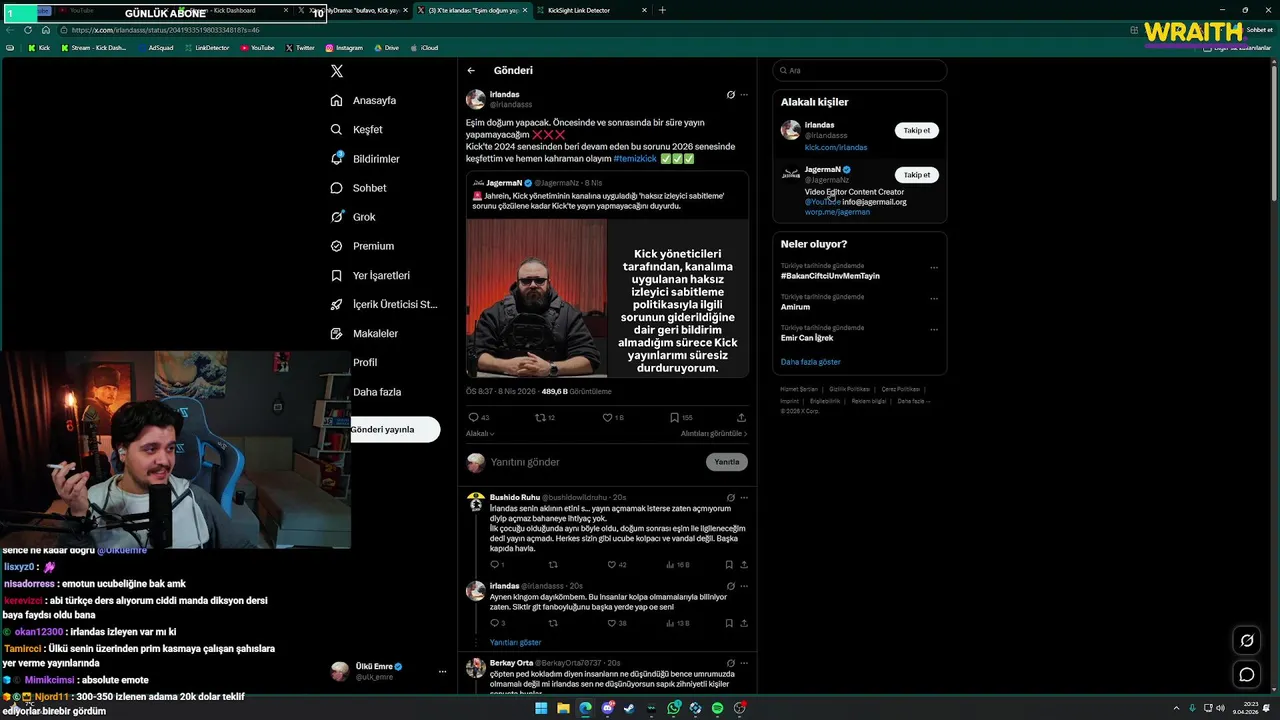
Task: Open more options on Bushido Ruhu reply
Action: [x=744, y=497]
